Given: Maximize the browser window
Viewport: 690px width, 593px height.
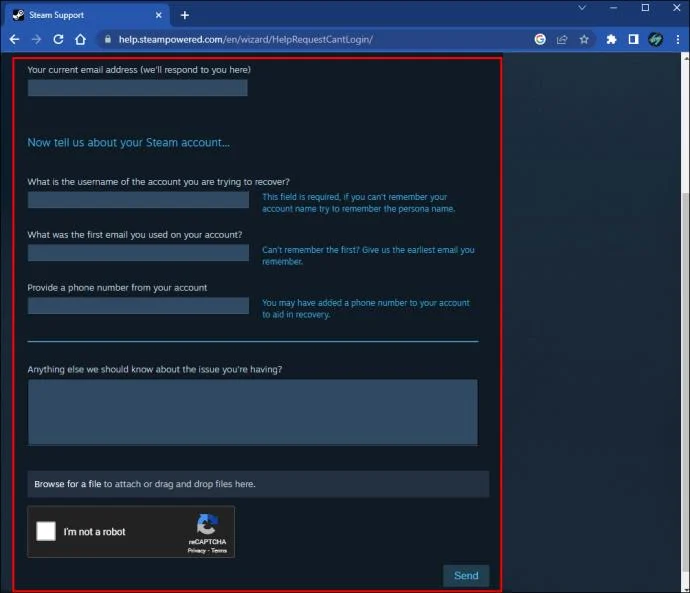Looking at the screenshot, I should click(645, 7).
